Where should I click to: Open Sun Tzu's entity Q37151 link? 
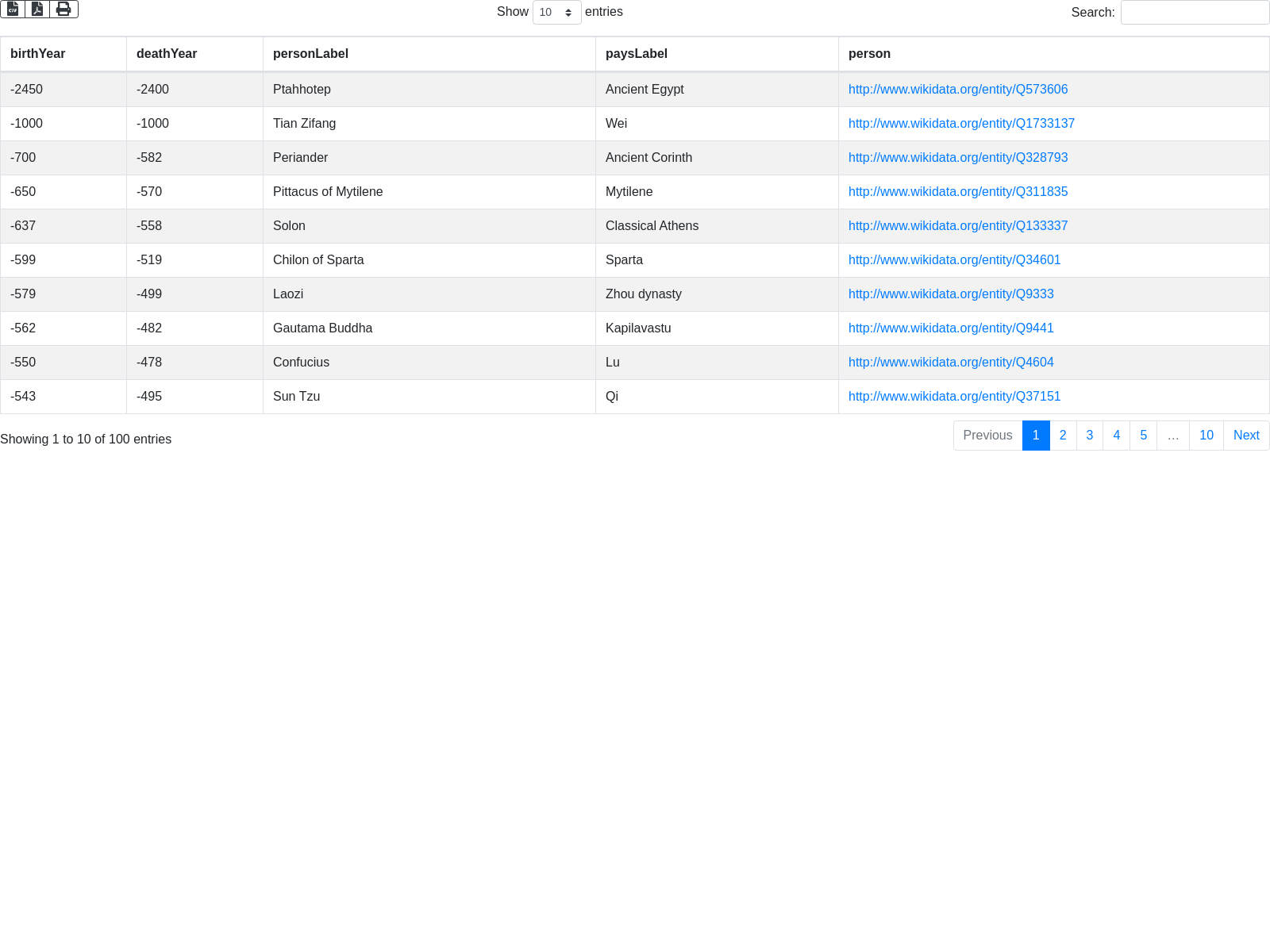coord(954,397)
